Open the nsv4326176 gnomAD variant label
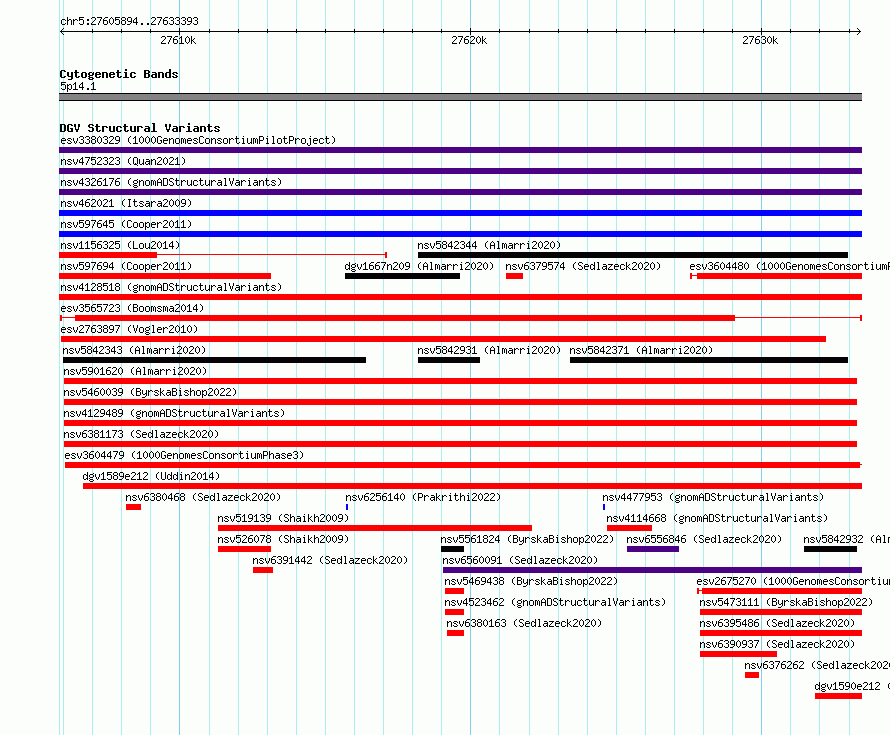Viewport: 890px width, 735px height. click(x=171, y=182)
